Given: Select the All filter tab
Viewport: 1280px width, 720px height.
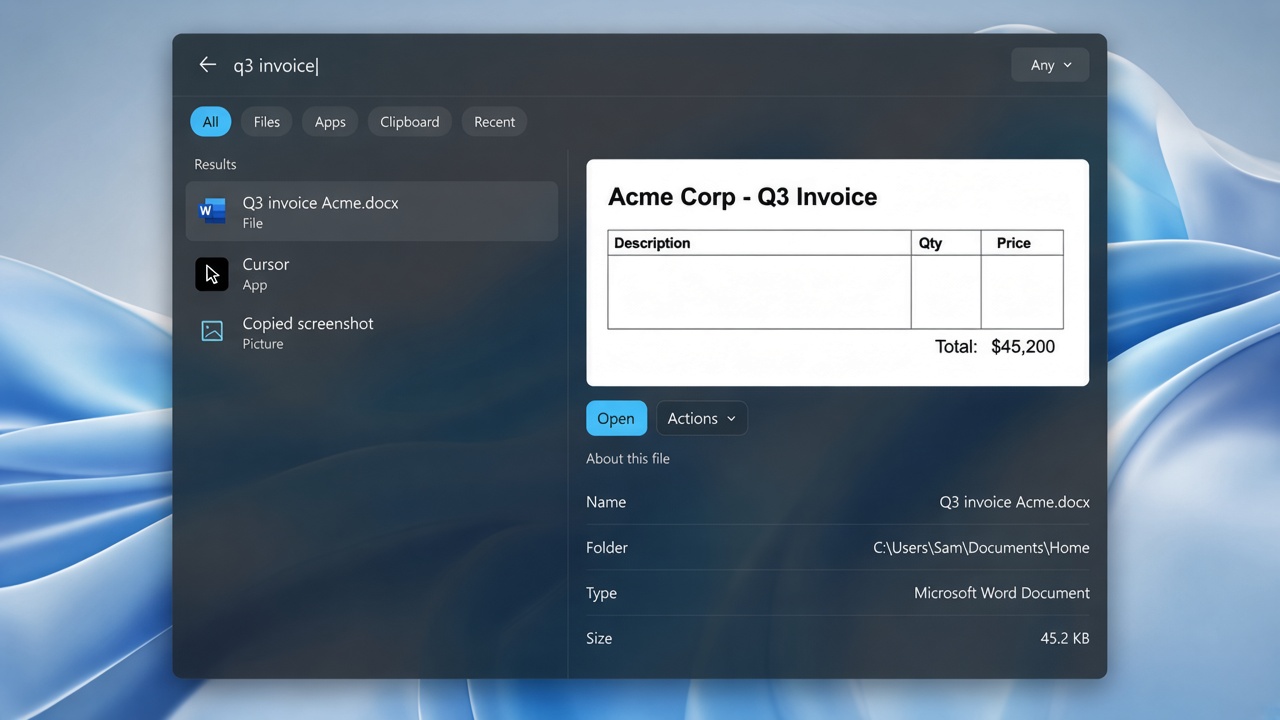Looking at the screenshot, I should pos(210,122).
